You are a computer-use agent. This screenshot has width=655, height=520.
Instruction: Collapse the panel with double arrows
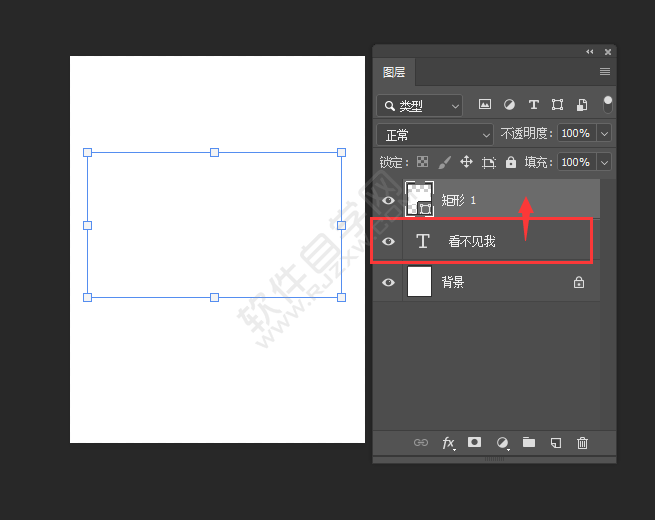click(x=589, y=52)
